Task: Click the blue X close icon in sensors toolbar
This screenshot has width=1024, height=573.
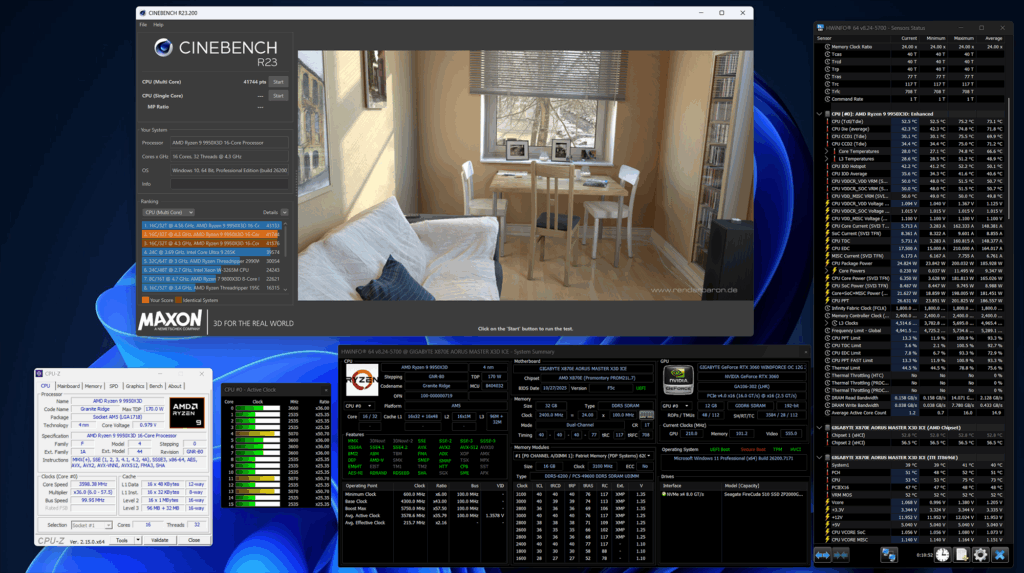Action: (x=999, y=554)
